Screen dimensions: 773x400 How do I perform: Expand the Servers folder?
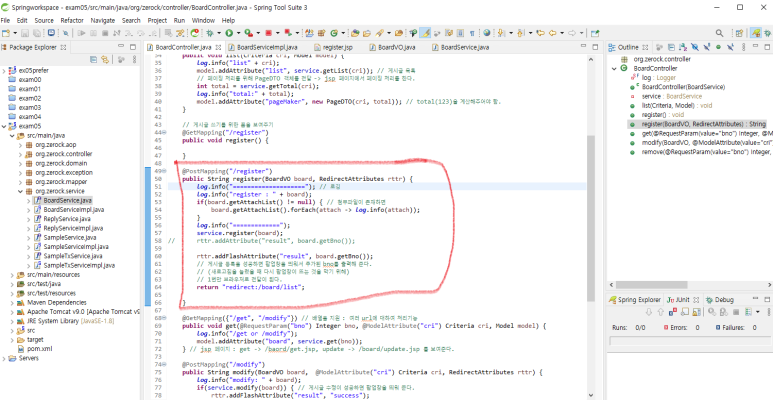pyautogui.click(x=4, y=358)
